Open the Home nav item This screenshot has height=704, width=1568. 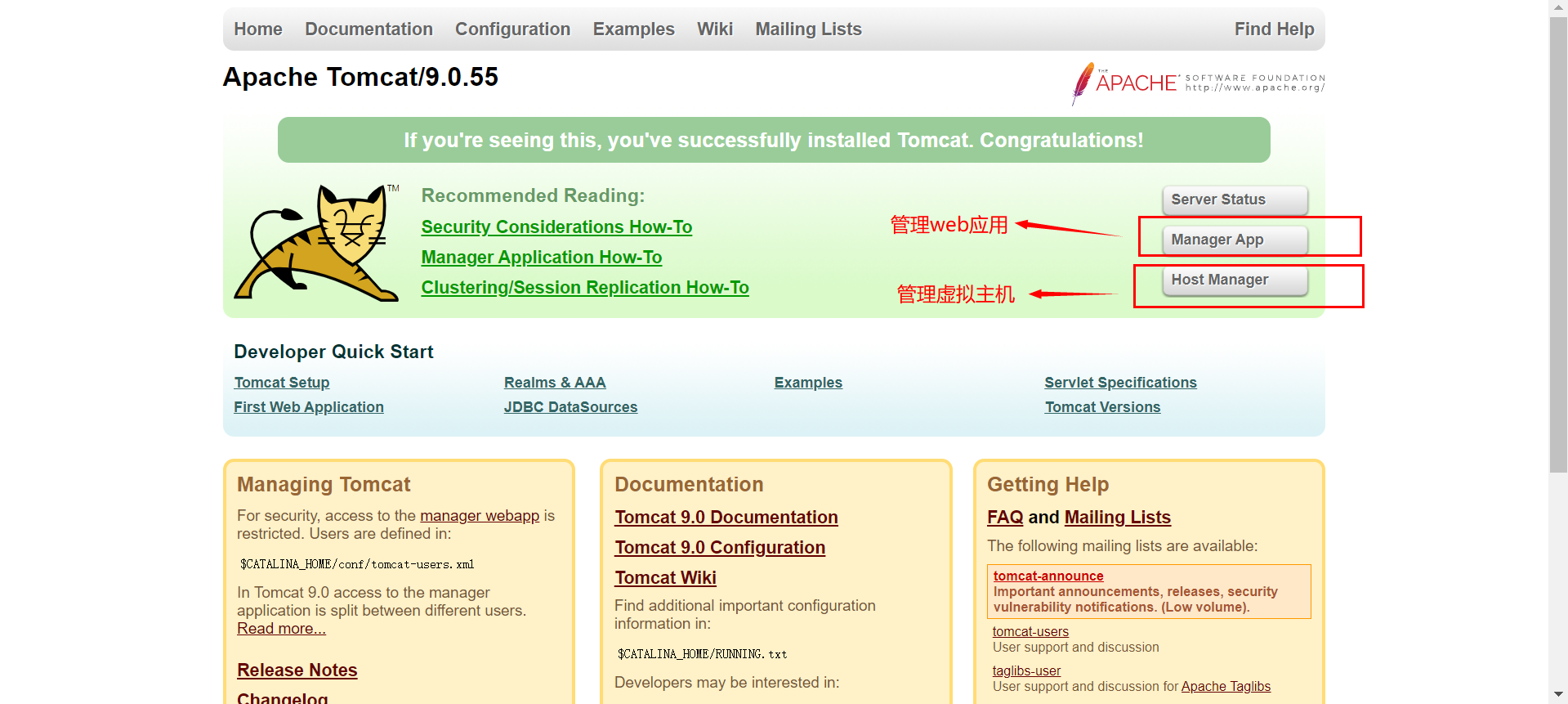pyautogui.click(x=258, y=29)
